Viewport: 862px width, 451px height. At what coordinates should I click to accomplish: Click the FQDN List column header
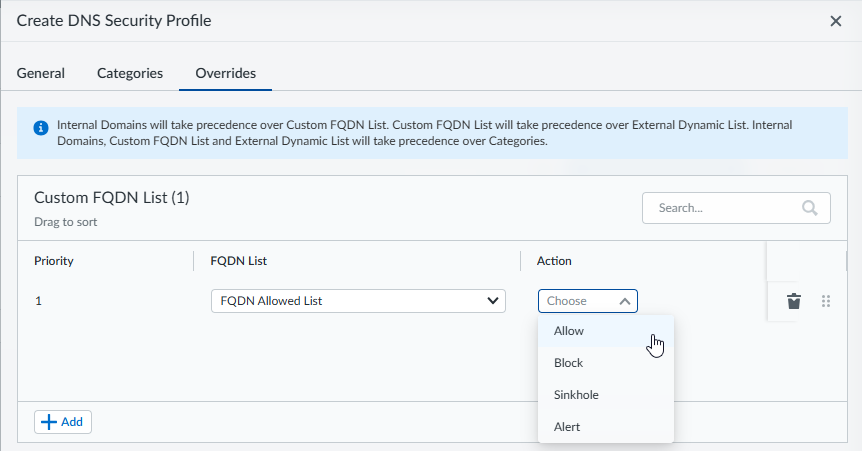point(239,261)
